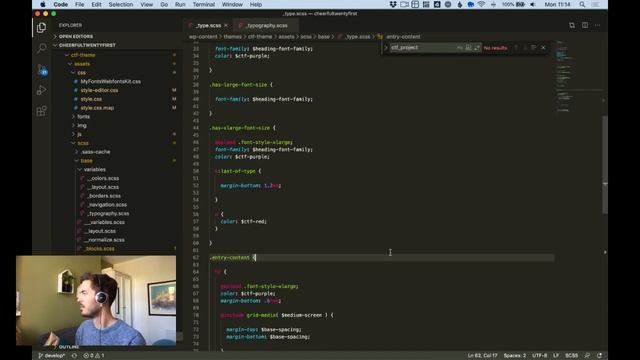
Task: Click UTF-8 encoding in status bar
Action: click(540, 356)
